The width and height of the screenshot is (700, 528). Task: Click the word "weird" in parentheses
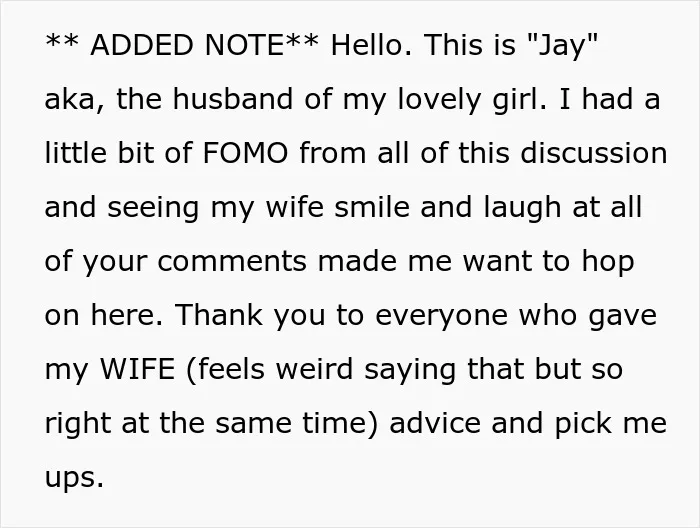315,369
